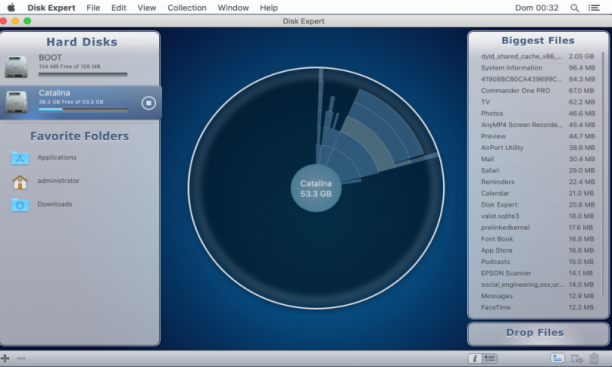Click the Downloads folder label
This screenshot has width=612, height=367.
pyautogui.click(x=55, y=204)
